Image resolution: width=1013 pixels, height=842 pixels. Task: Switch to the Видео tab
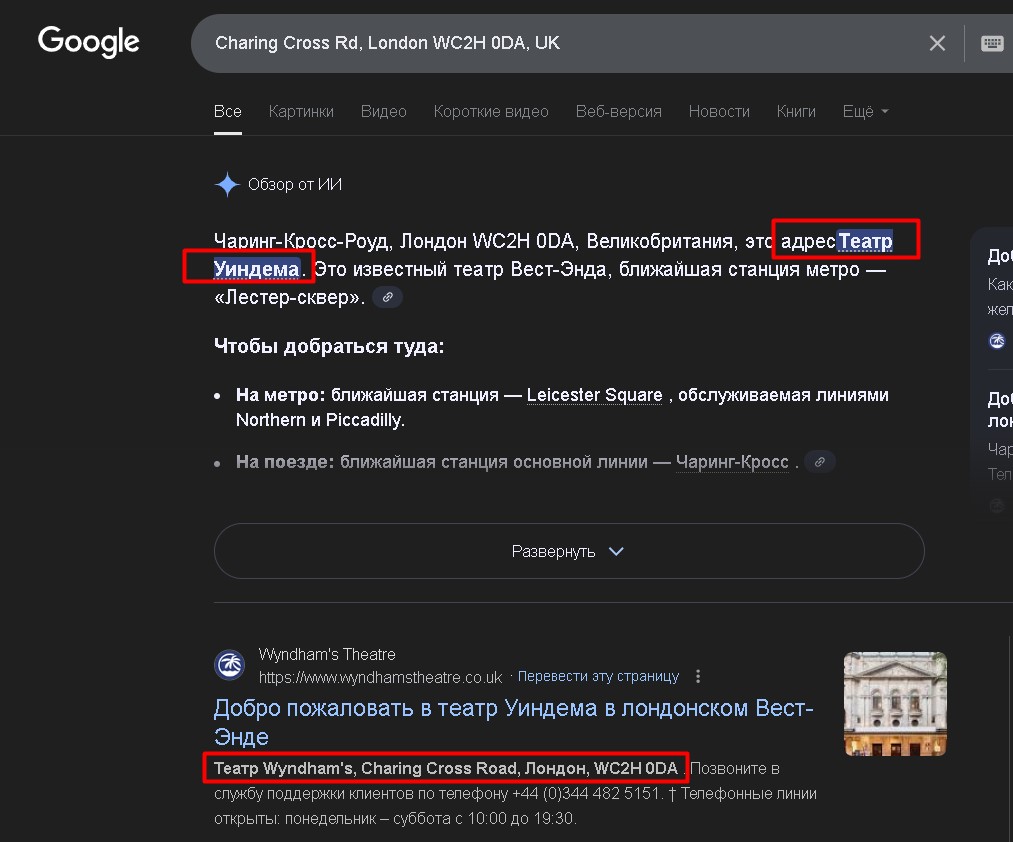[x=384, y=111]
